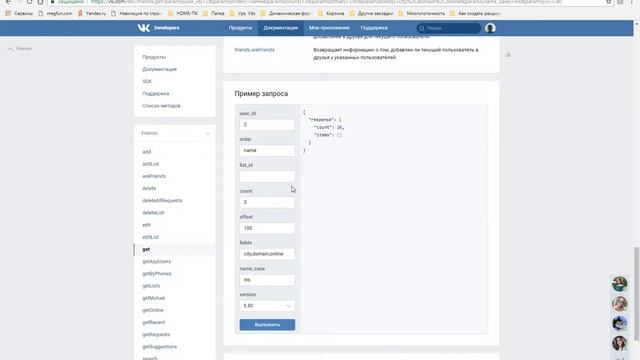The height and width of the screenshot is (360, 640).
Task: Open the add method link
Action: coord(147,152)
